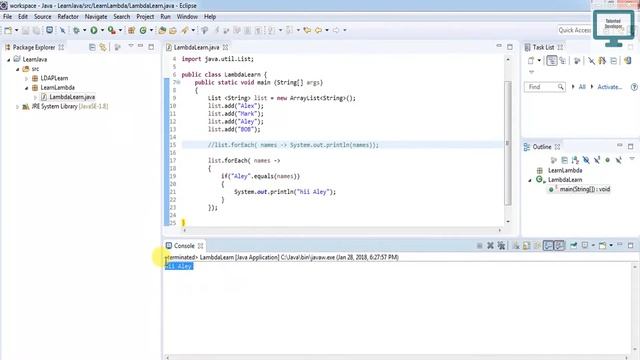Click the Task List help question-mark icon
This screenshot has height=360, width=640.
tap(634, 87)
